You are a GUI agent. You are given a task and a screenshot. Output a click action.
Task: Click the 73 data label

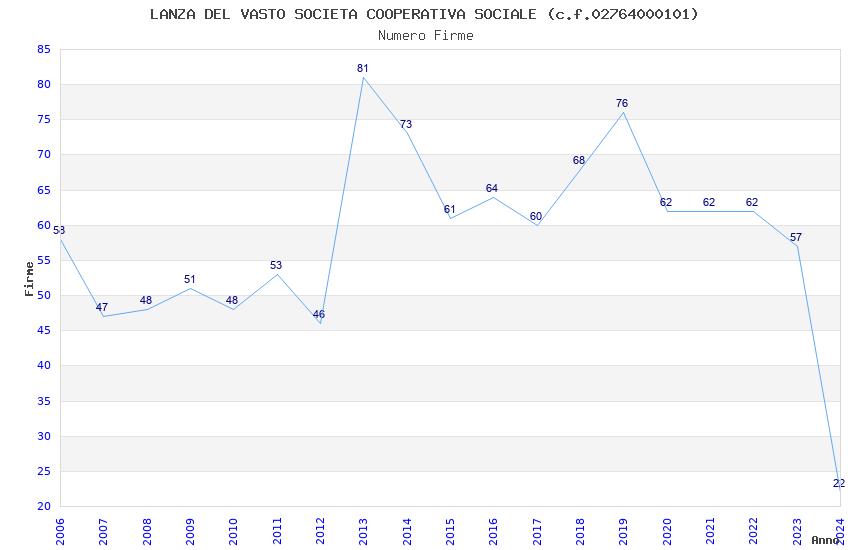click(x=406, y=124)
